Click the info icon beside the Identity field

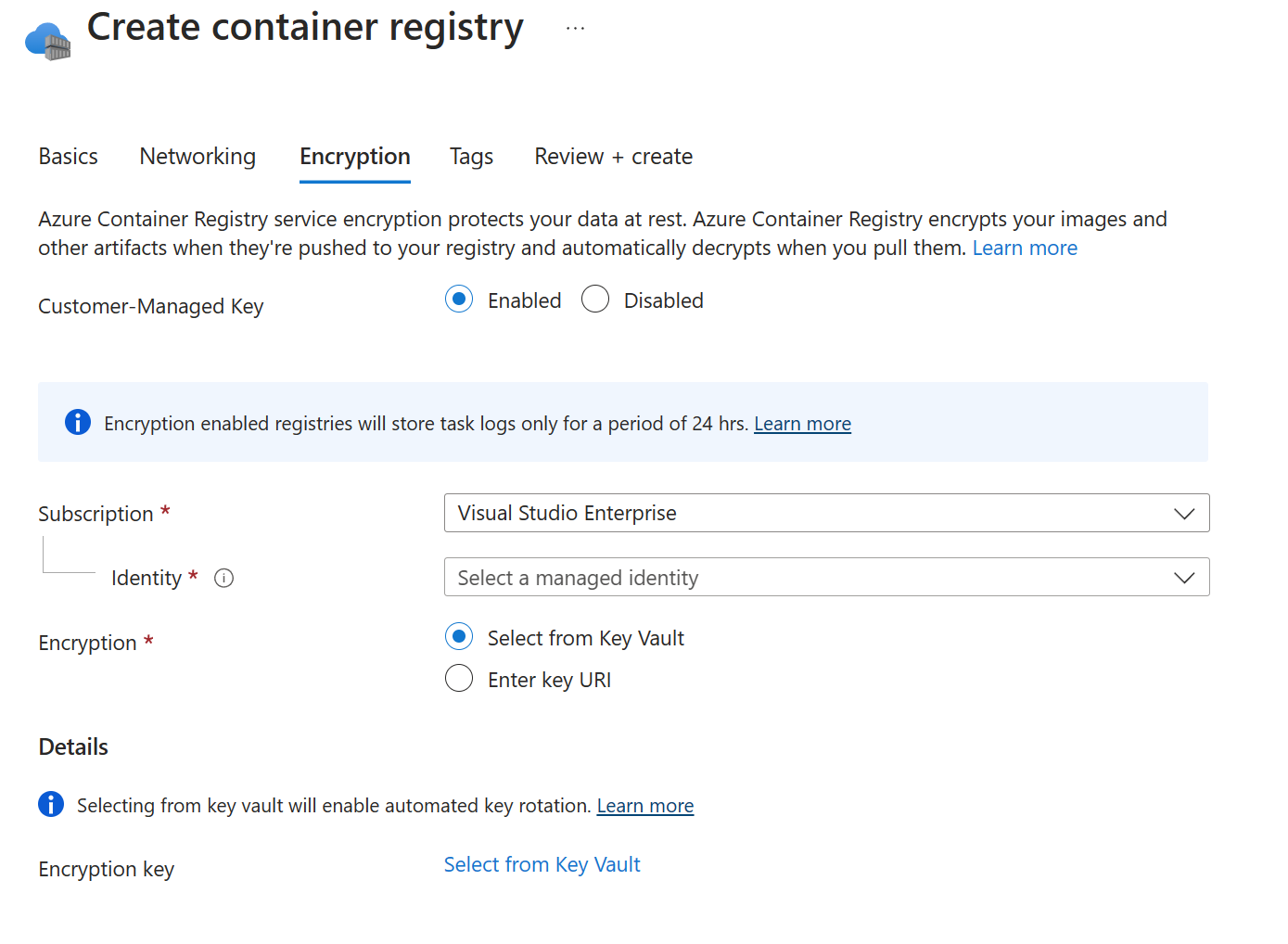pos(223,578)
